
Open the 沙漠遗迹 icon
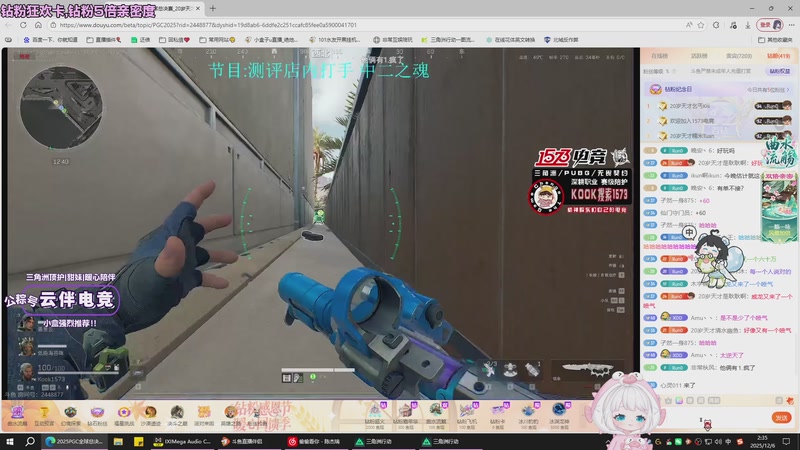coord(150,415)
